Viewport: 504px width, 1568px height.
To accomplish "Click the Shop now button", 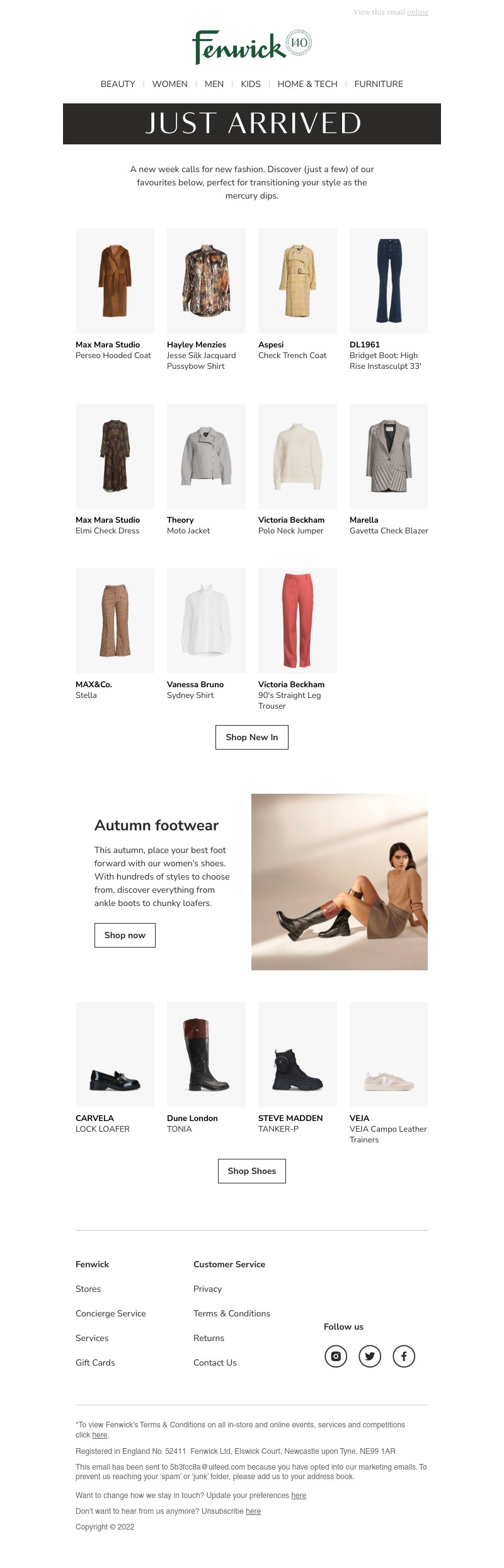I will coord(125,935).
